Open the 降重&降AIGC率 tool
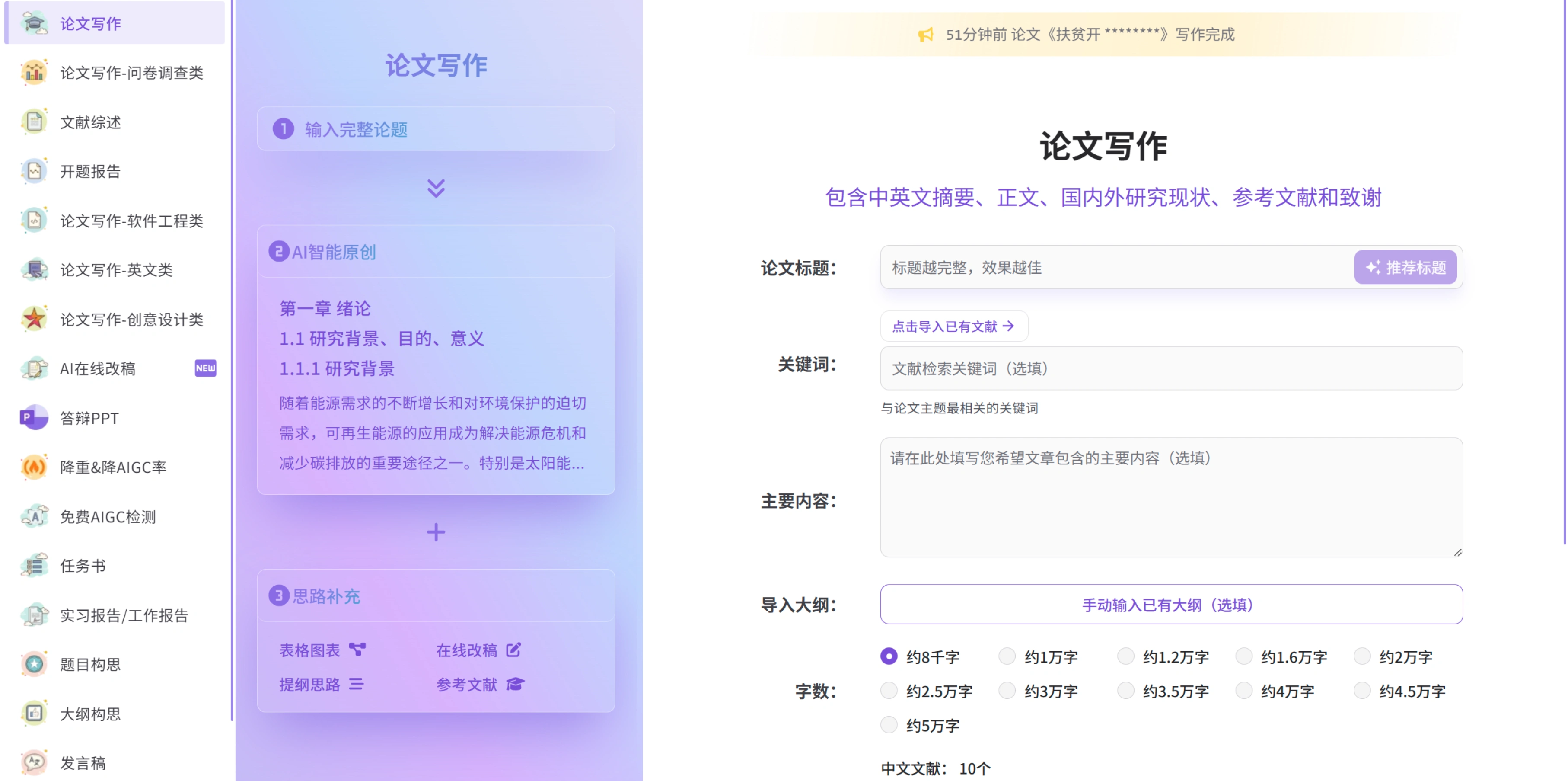The height and width of the screenshot is (781, 1568). [x=113, y=467]
